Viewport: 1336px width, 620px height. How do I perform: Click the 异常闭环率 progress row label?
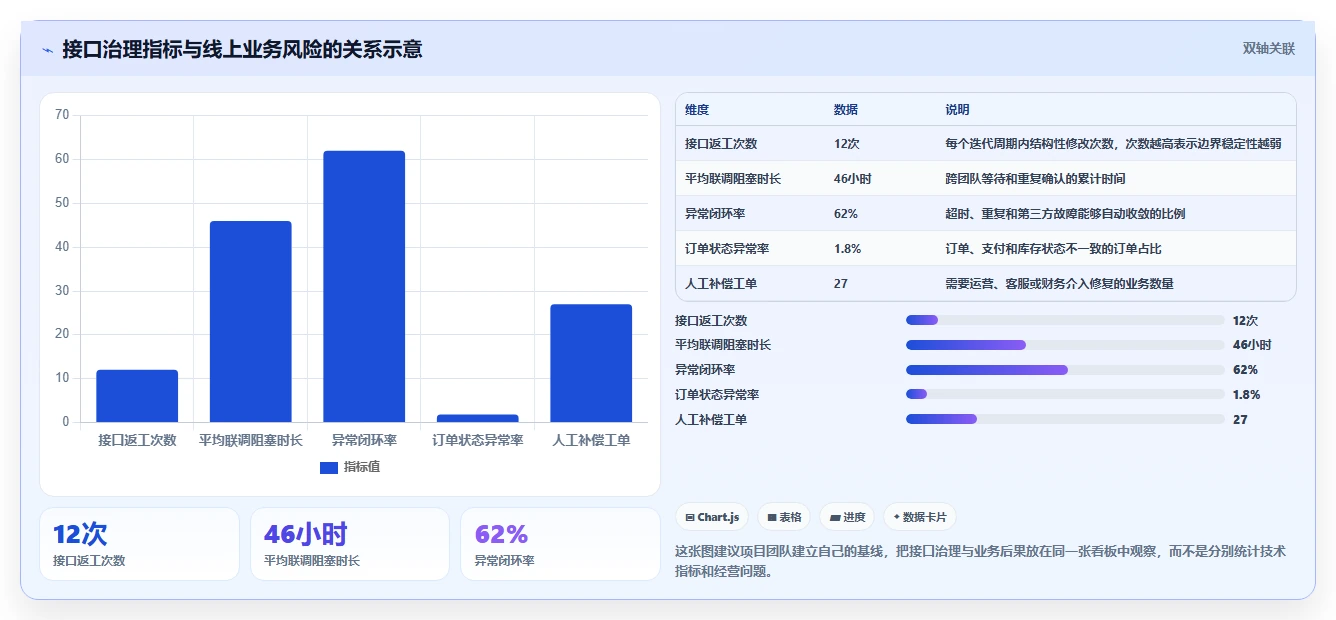(x=705, y=370)
